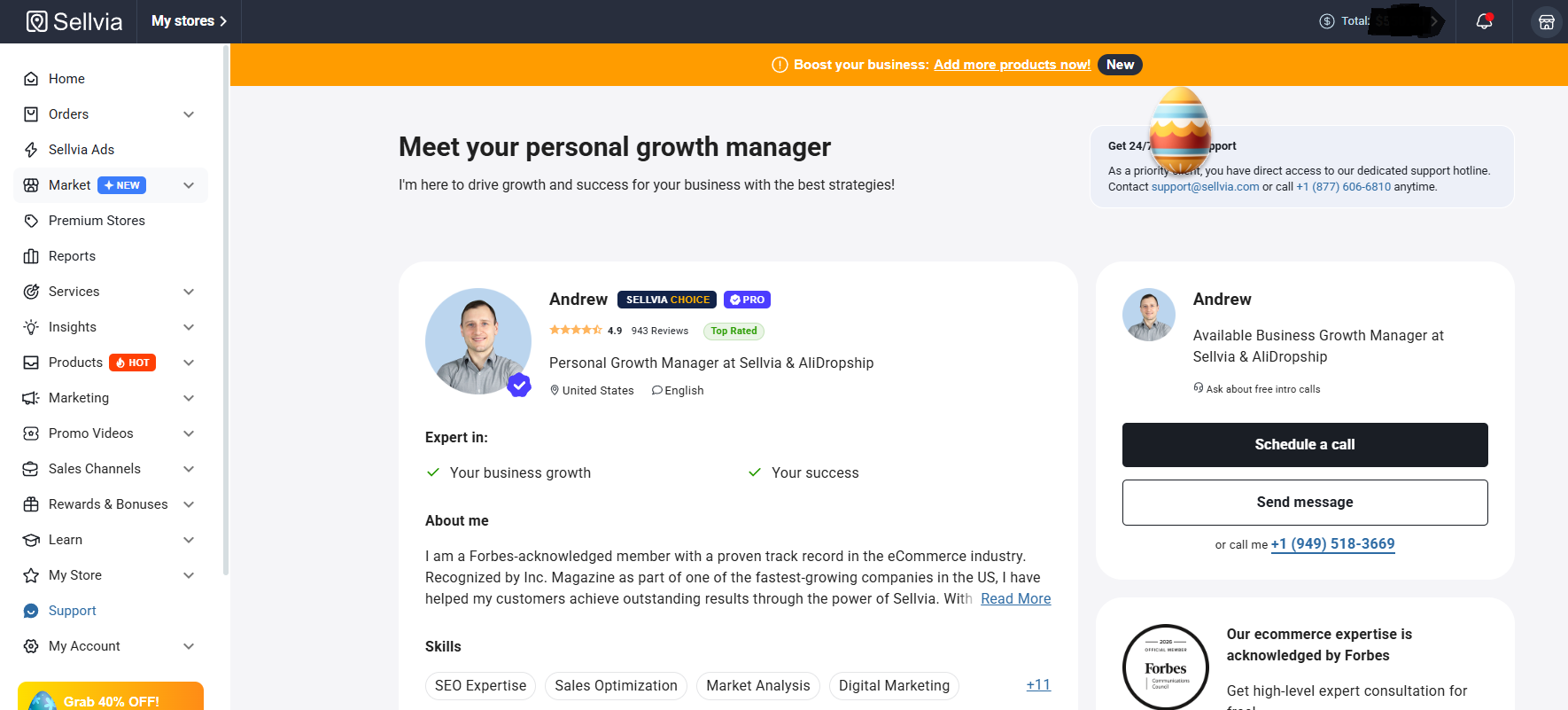Click the Sellvia Ads lightning icon
The height and width of the screenshot is (710, 1568).
coord(31,150)
